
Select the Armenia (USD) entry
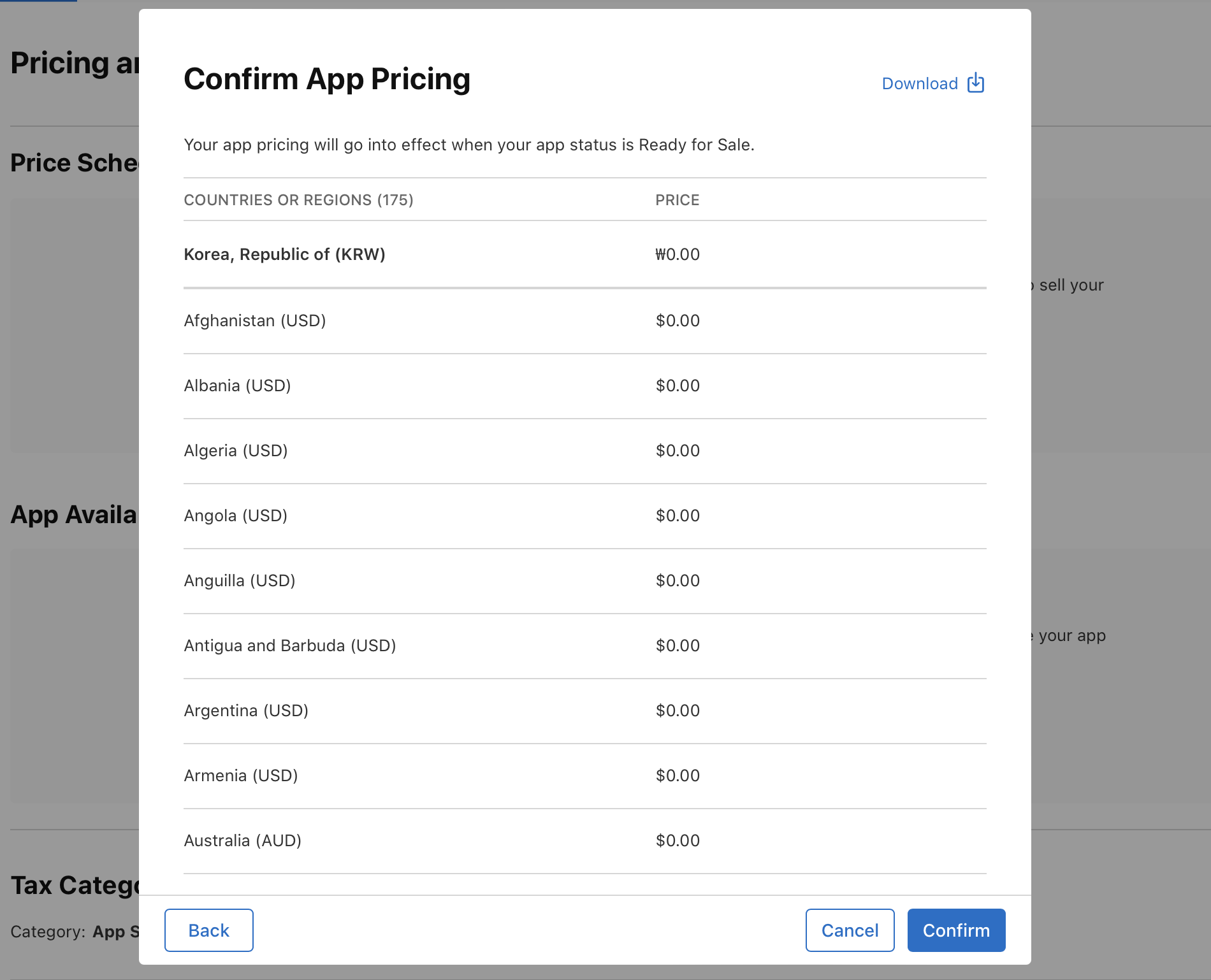[241, 775]
